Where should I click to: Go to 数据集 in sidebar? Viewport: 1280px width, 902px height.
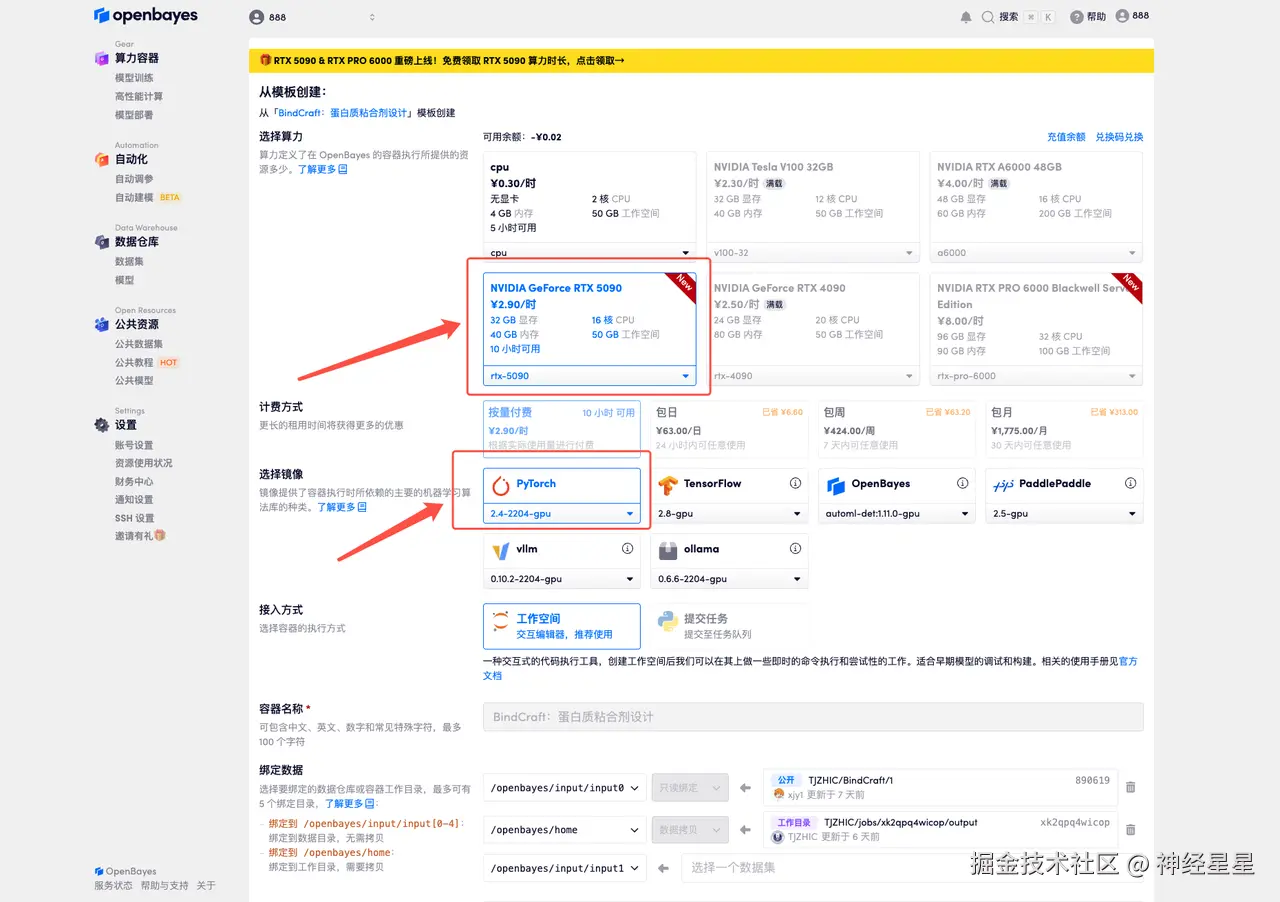[x=129, y=261]
